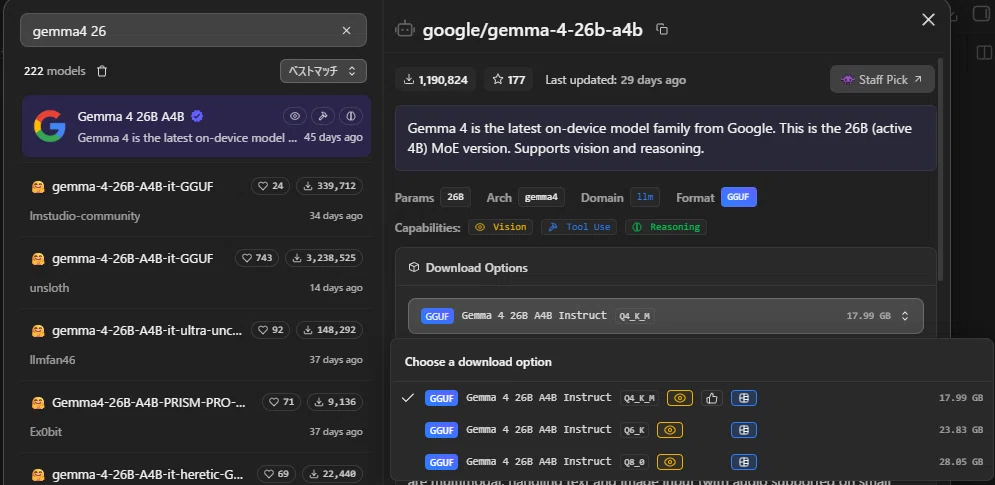Open unsloth gemma-4-26B-A4B-it-GGUF result
This screenshot has height=485, width=995.
pyautogui.click(x=196, y=272)
